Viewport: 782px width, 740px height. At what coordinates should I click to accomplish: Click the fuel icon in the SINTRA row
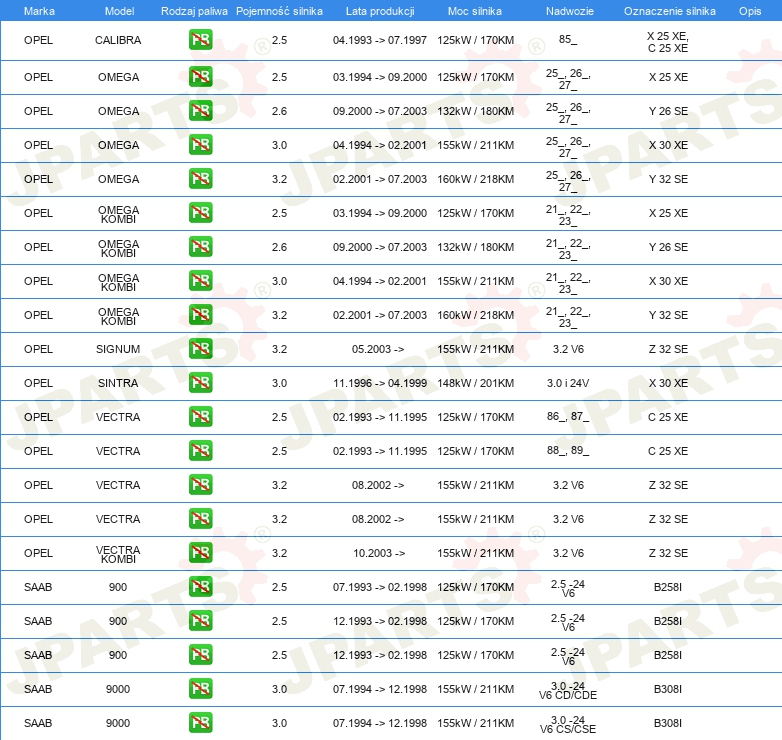coord(200,382)
